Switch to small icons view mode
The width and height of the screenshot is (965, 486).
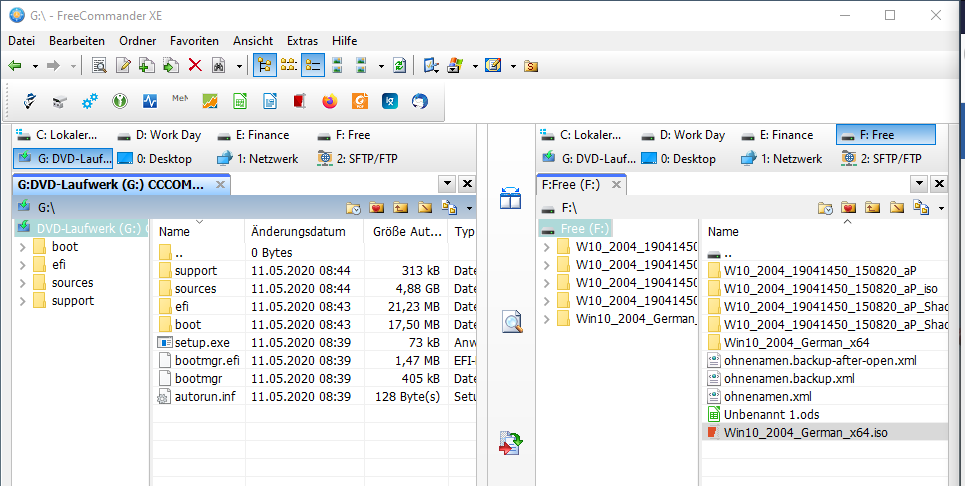point(289,65)
